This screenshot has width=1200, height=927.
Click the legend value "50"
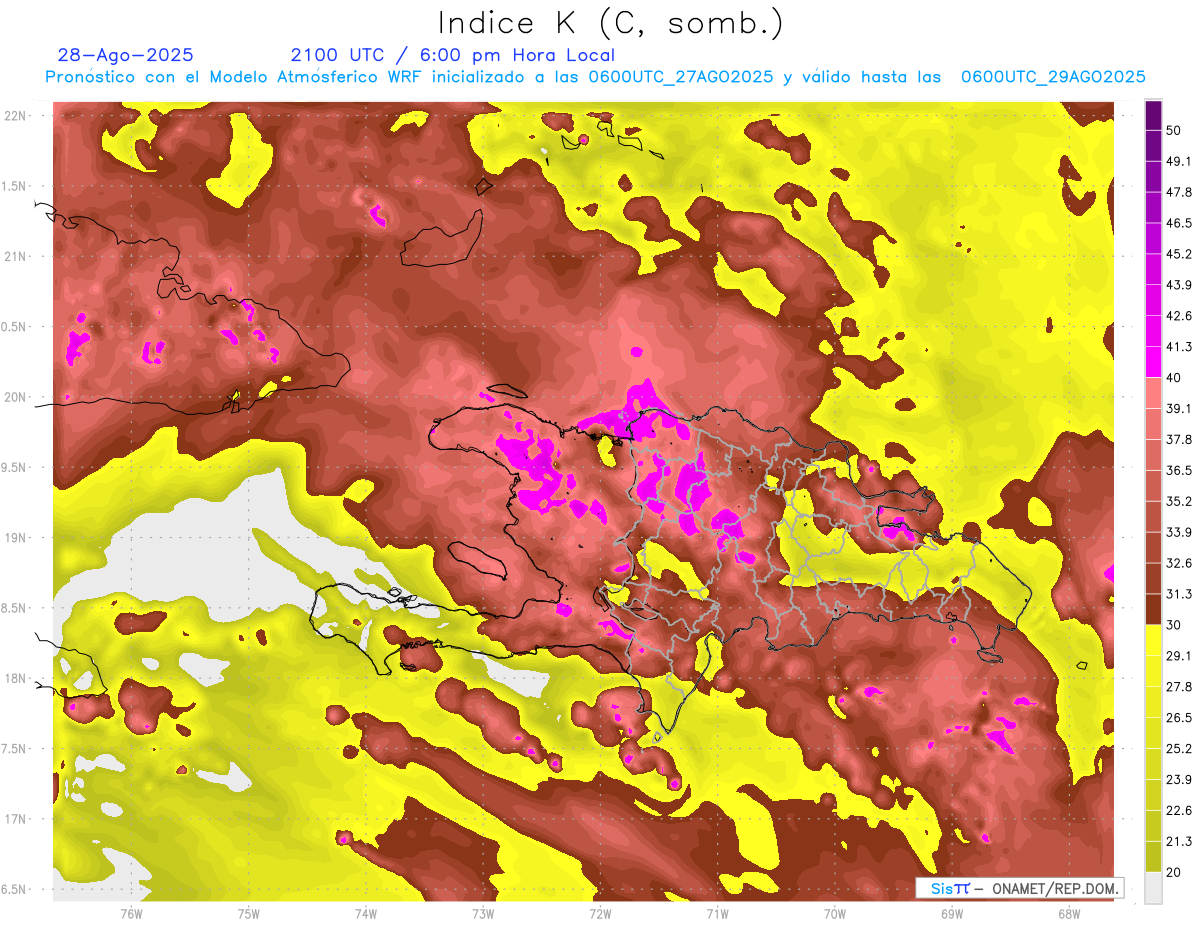[x=1173, y=130]
